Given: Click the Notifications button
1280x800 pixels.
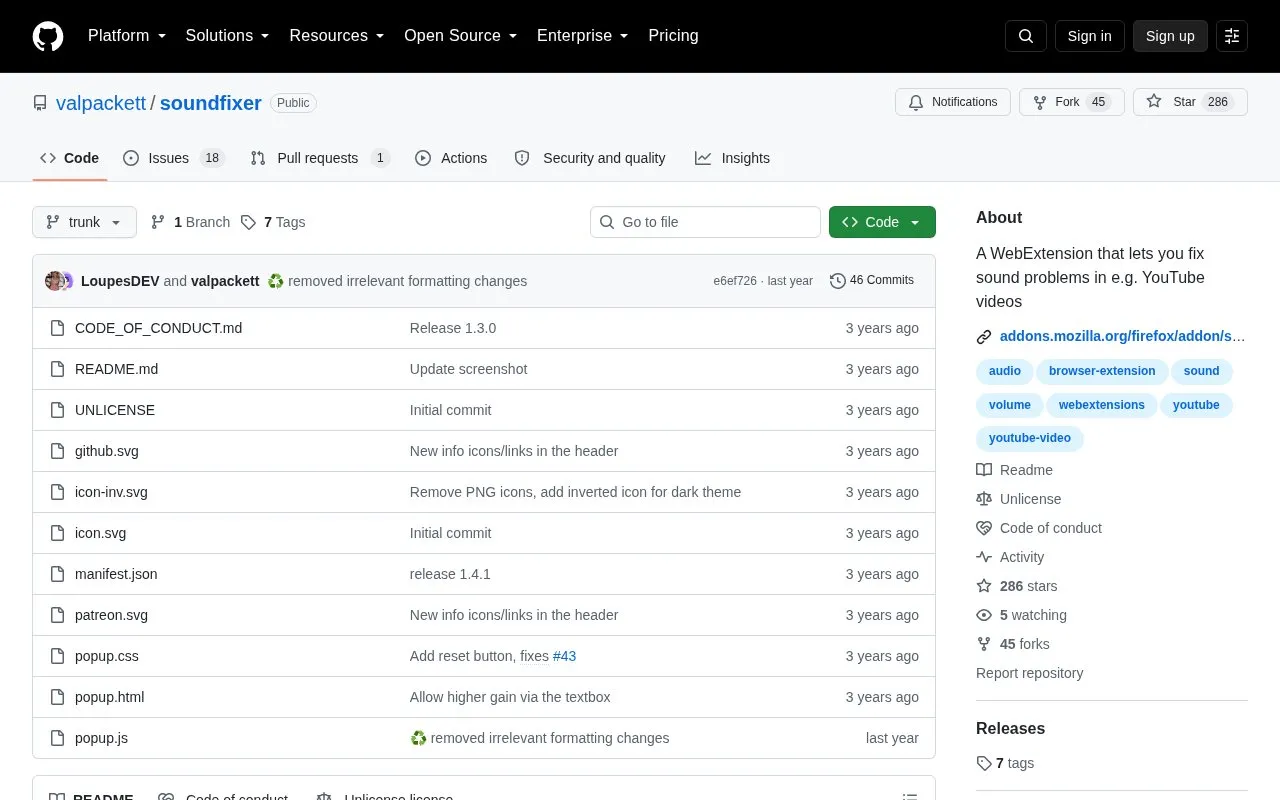Looking at the screenshot, I should [x=953, y=102].
